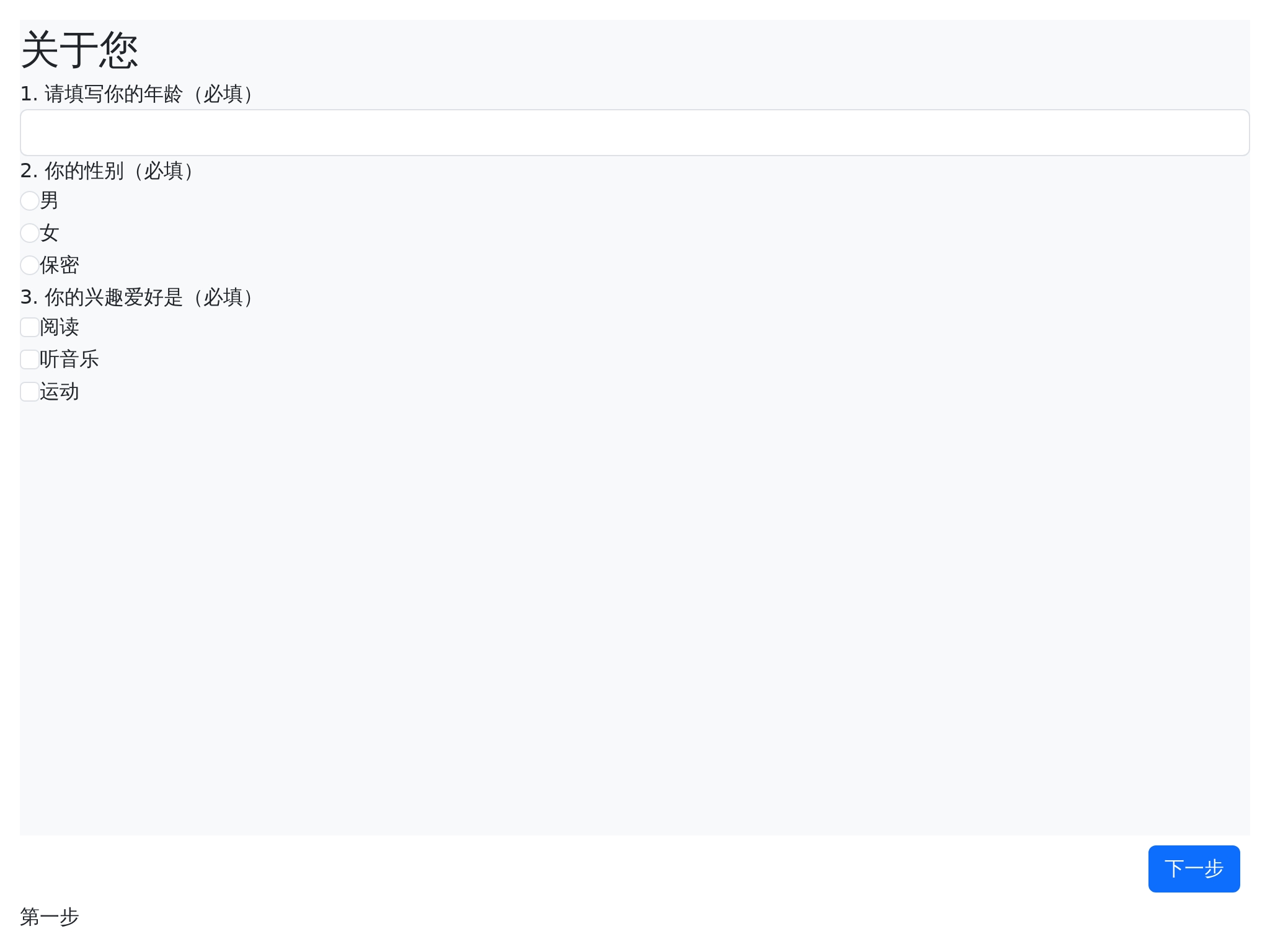Click the 听音乐 label text
This screenshot has height=952, width=1270.
tap(69, 359)
